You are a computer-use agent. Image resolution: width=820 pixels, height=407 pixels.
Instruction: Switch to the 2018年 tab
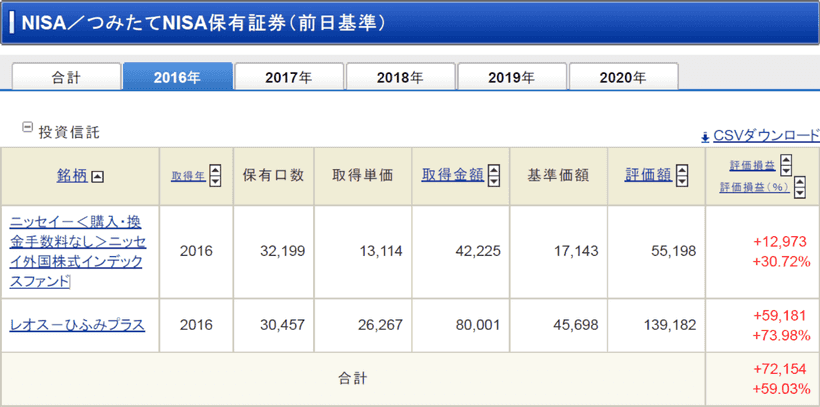pos(400,77)
